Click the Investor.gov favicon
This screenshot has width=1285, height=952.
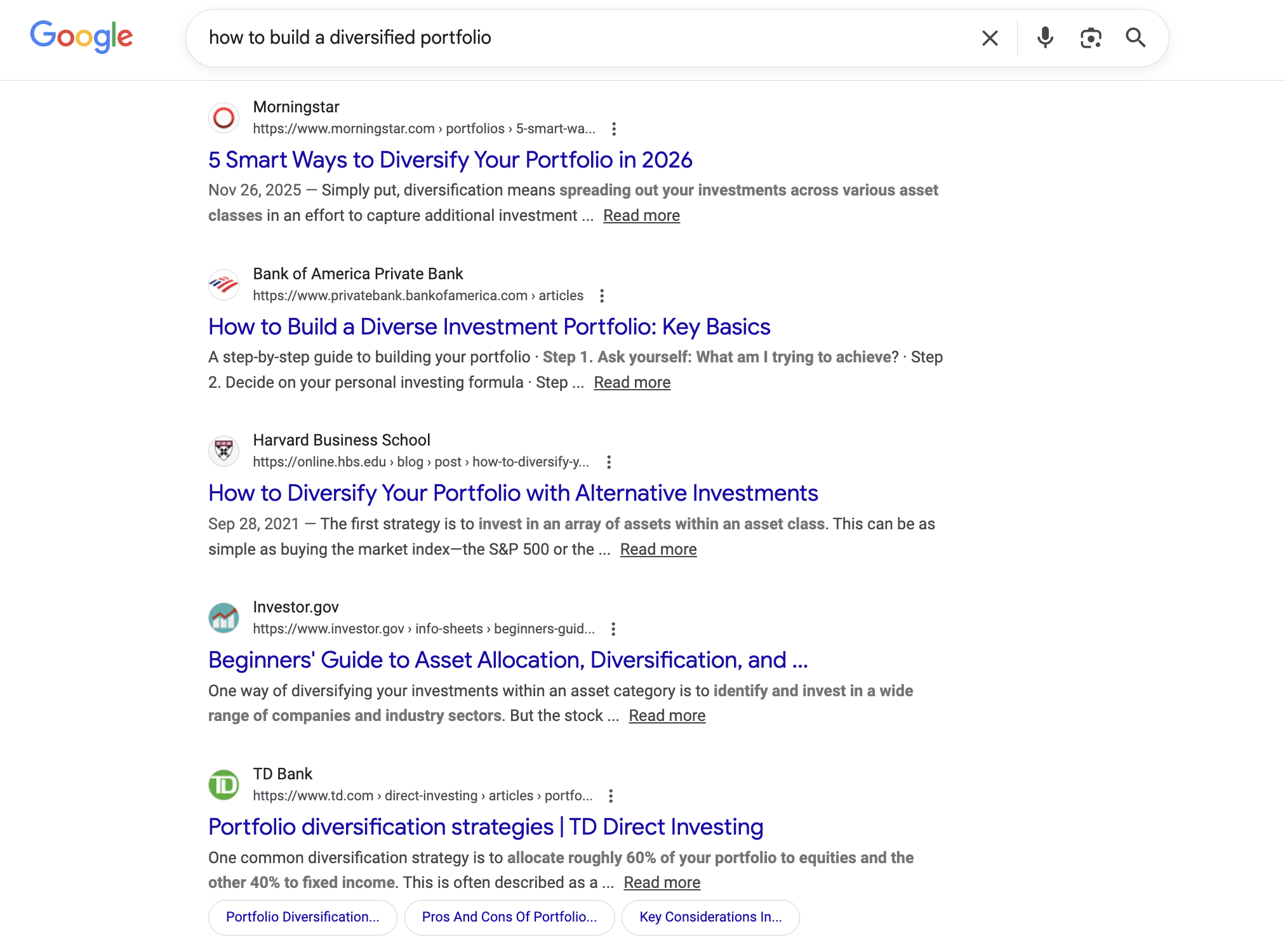(223, 618)
